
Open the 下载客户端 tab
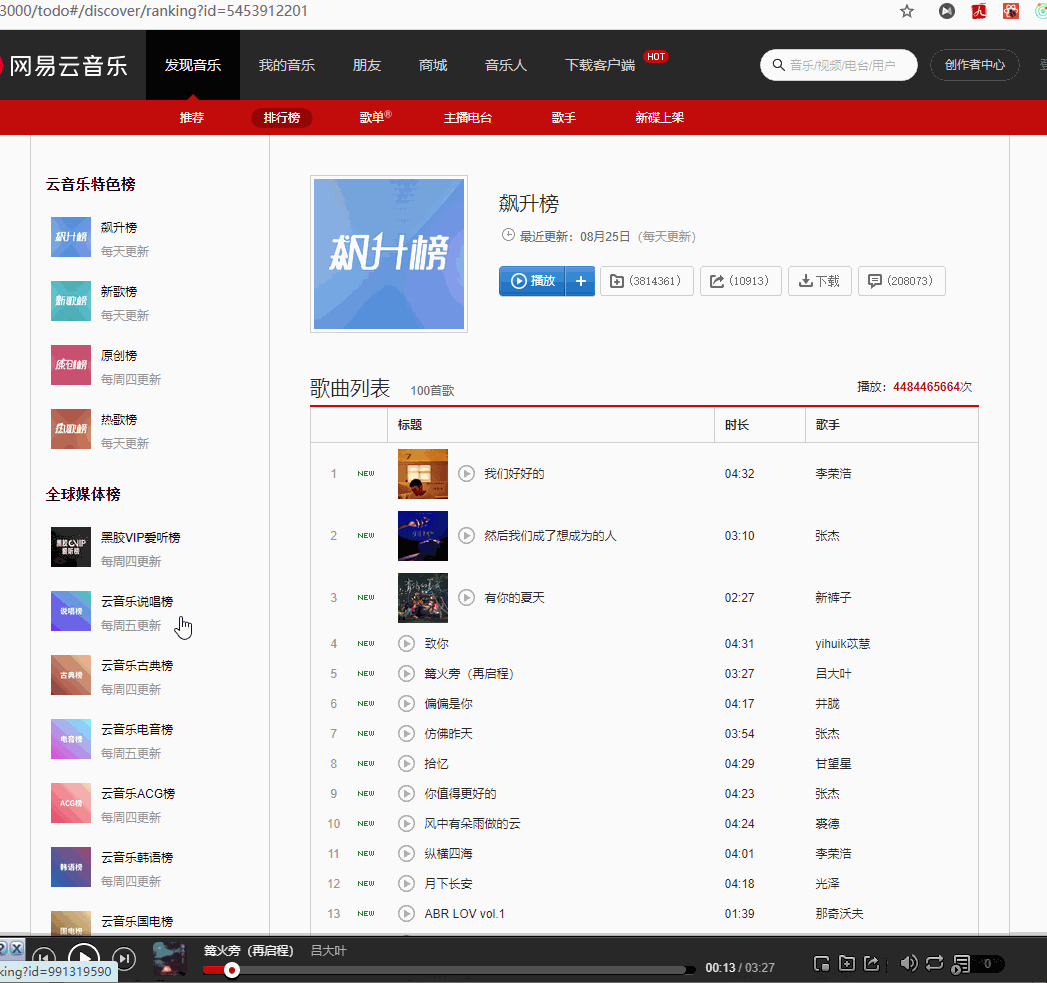600,65
